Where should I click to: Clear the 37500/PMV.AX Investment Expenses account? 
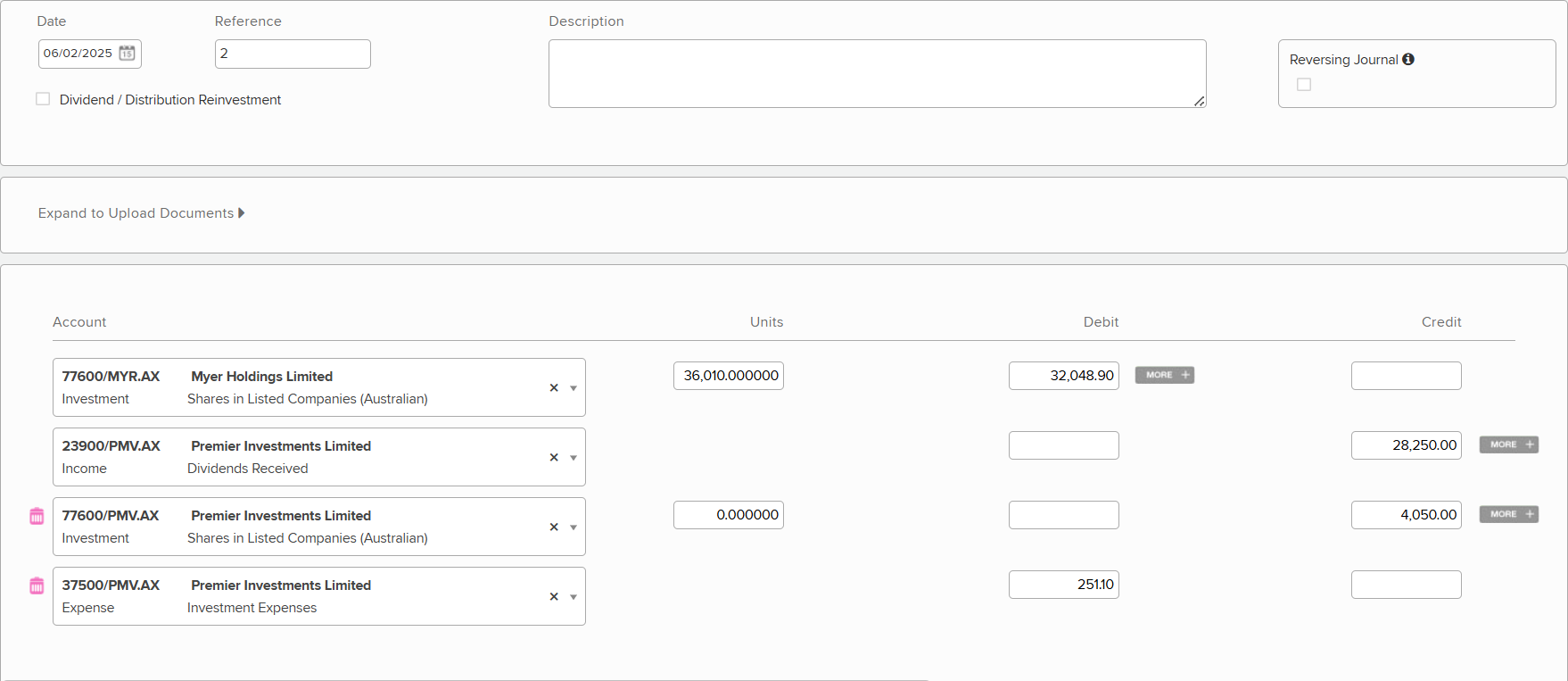tap(554, 596)
